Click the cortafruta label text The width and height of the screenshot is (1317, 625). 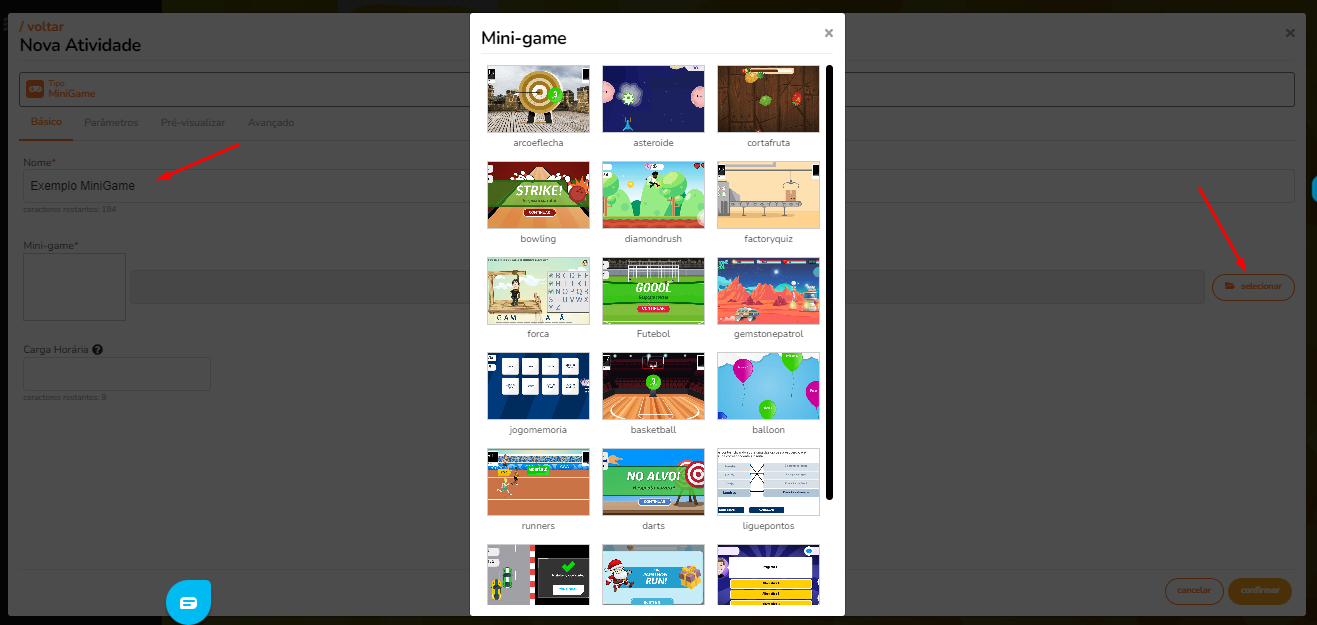768,143
